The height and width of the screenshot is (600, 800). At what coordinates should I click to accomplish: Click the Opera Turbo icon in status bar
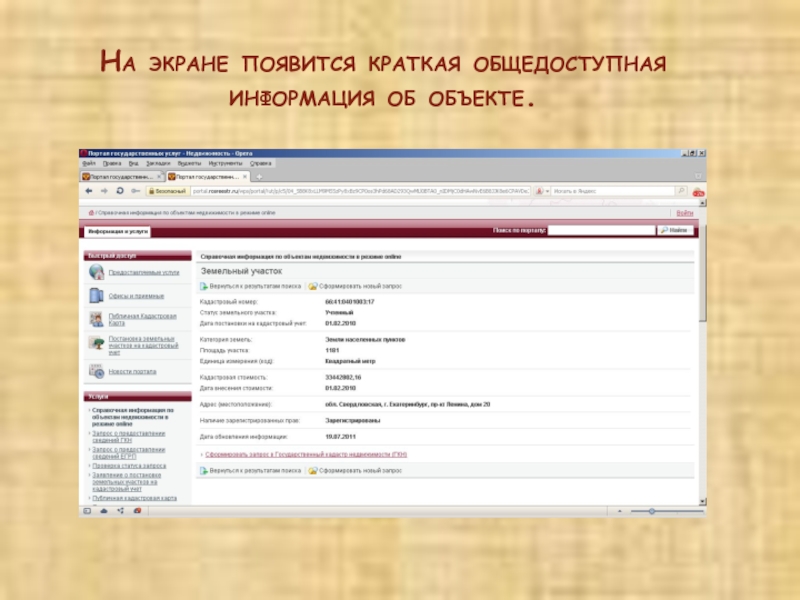(137, 511)
